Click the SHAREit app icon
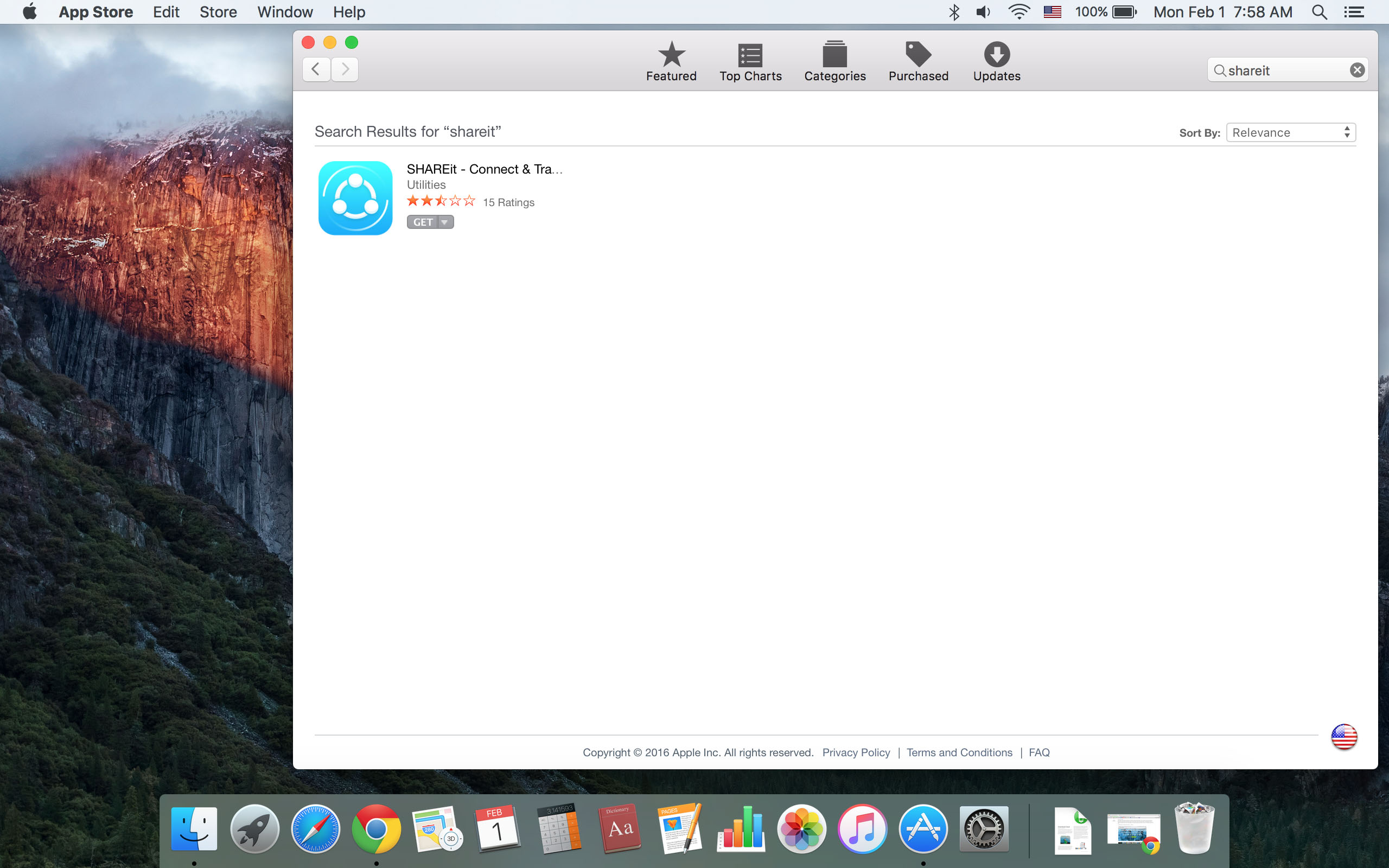The width and height of the screenshot is (1389, 868). click(x=355, y=198)
